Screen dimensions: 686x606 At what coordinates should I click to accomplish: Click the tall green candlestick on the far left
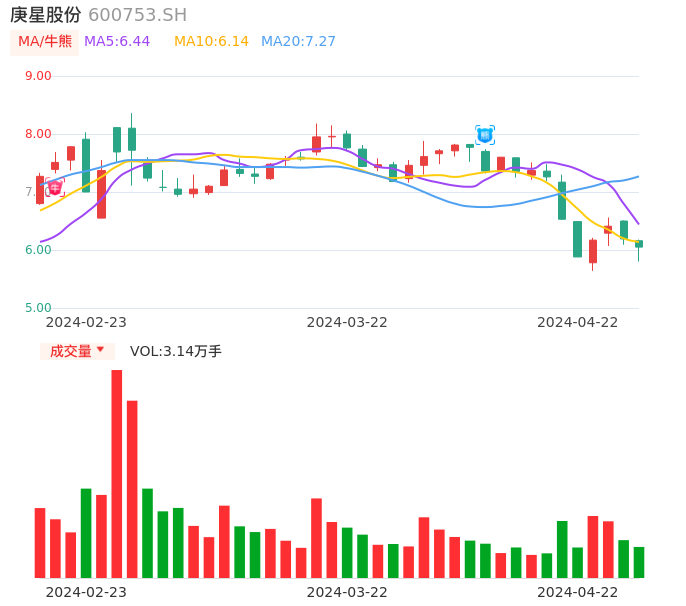[x=86, y=165]
